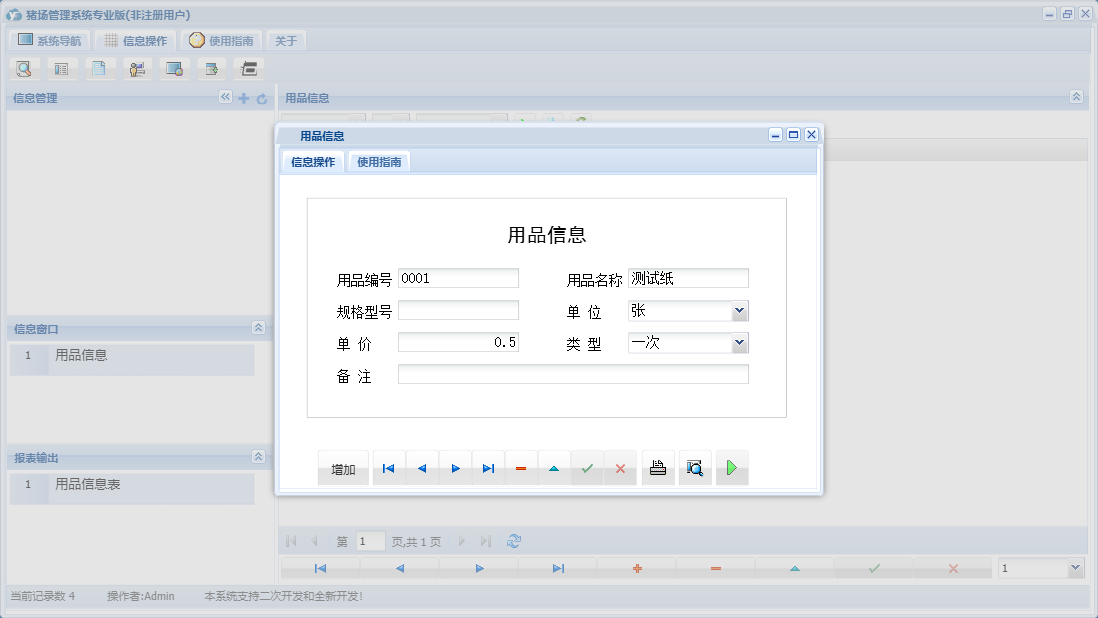
Task: Open the 关于 menu item
Action: (284, 40)
